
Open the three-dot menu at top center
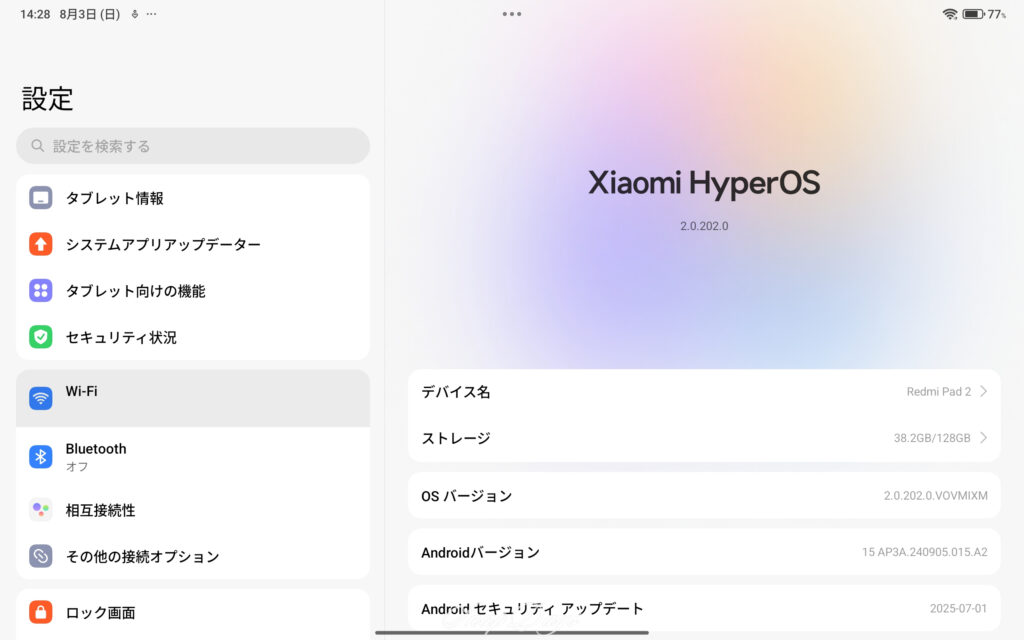point(511,14)
